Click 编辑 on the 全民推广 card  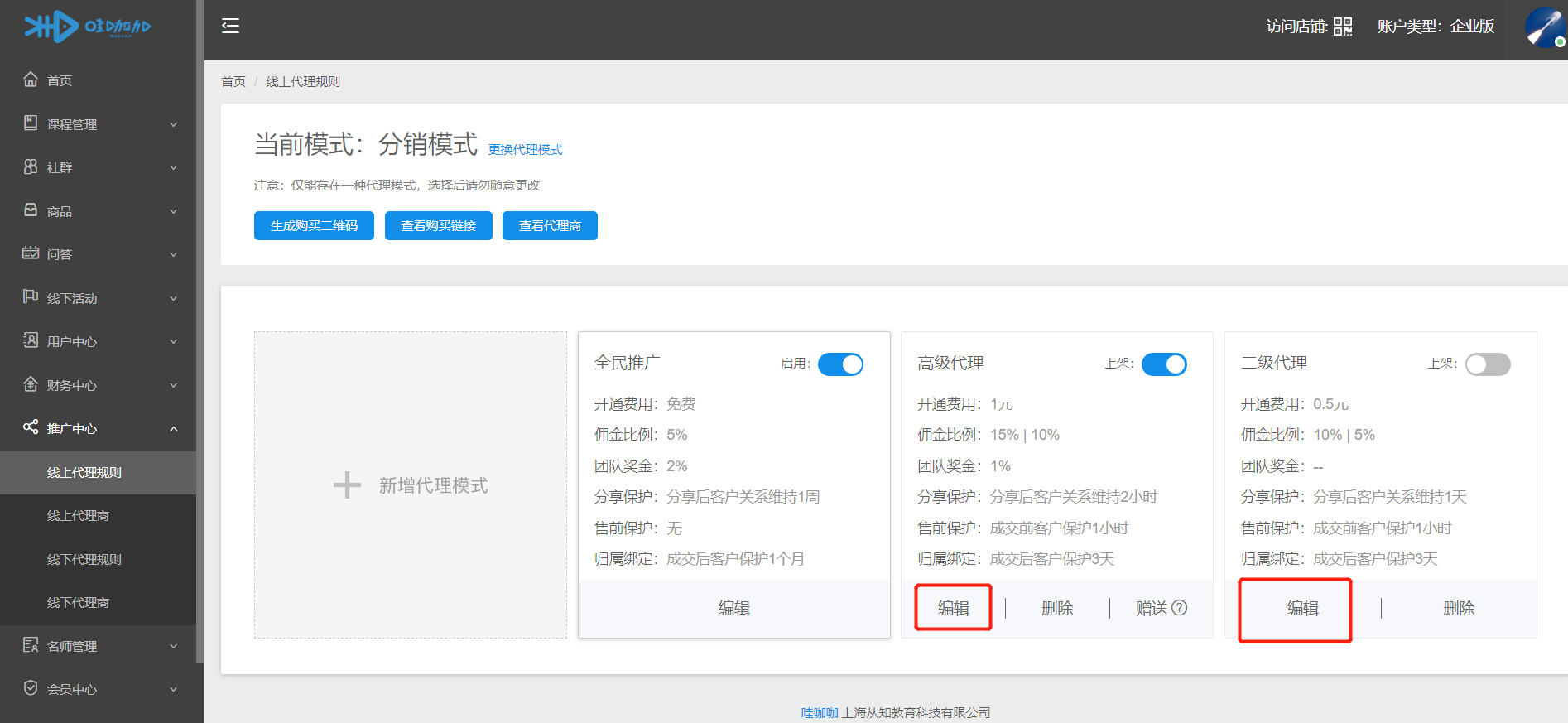[734, 608]
